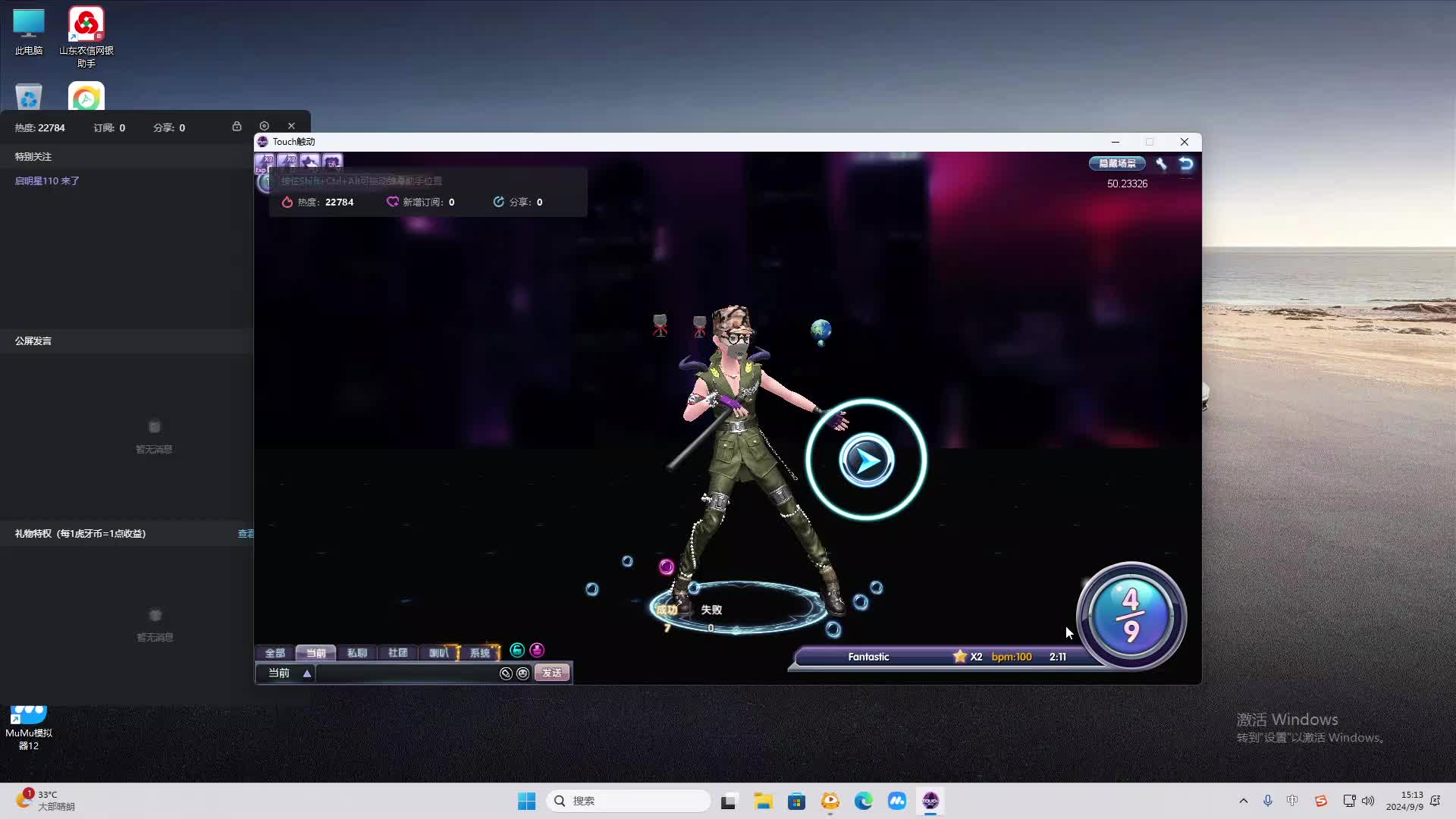Open streamer panel settings gear icon
The width and height of the screenshot is (1456, 819).
pyautogui.click(x=264, y=126)
